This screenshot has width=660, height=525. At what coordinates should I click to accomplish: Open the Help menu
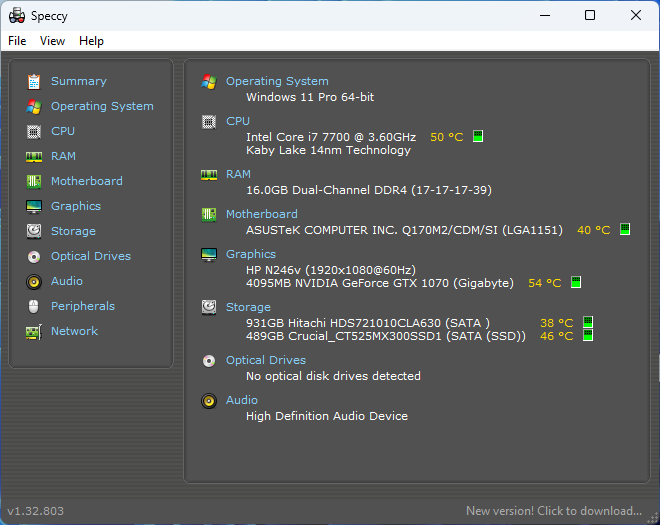pos(91,41)
